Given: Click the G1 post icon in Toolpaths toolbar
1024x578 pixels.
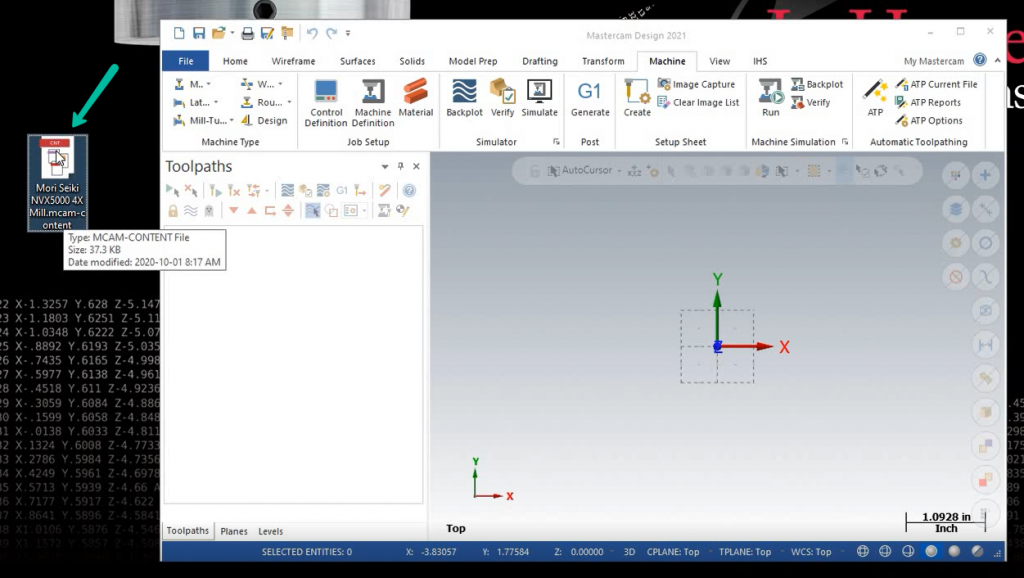Looking at the screenshot, I should 342,191.
